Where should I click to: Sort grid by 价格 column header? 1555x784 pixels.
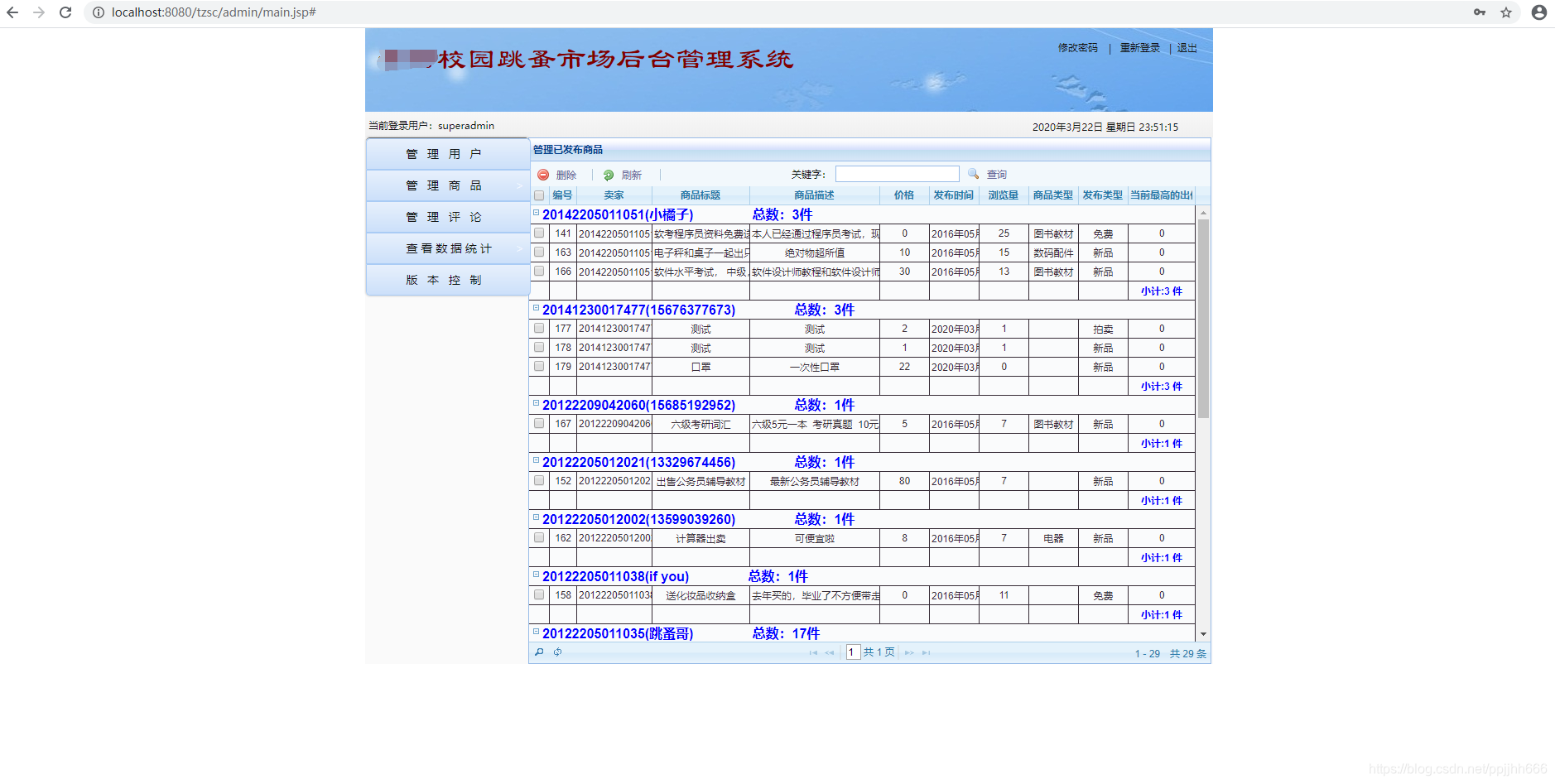click(904, 195)
